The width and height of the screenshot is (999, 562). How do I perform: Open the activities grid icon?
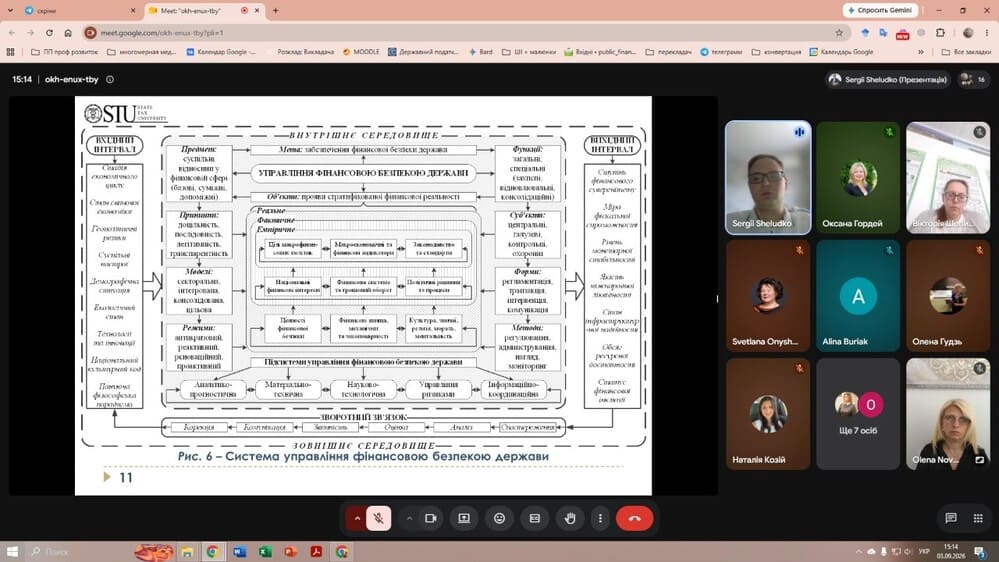[x=978, y=518]
